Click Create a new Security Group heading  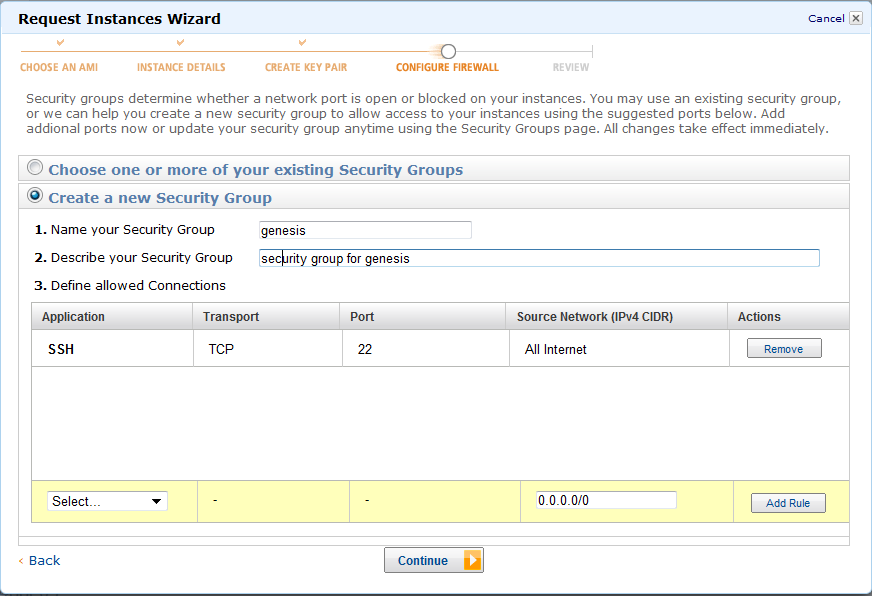coord(160,198)
